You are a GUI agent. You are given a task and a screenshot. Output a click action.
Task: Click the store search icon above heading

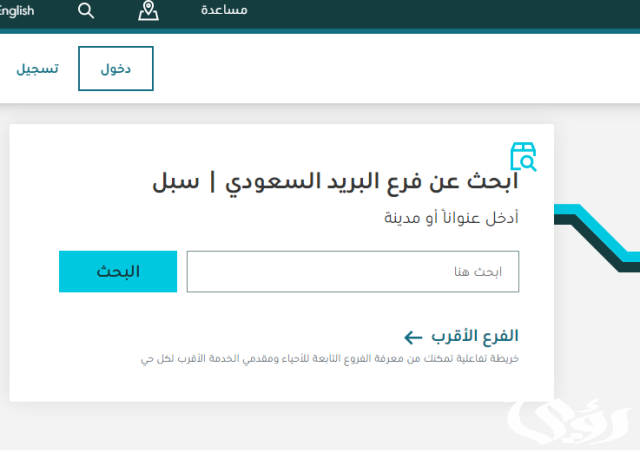(523, 156)
